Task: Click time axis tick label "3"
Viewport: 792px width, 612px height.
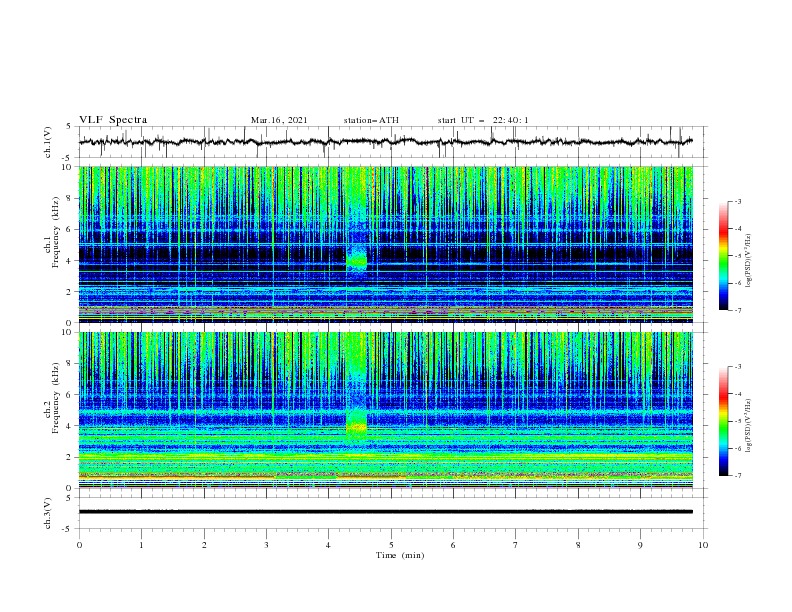Action: coord(266,545)
